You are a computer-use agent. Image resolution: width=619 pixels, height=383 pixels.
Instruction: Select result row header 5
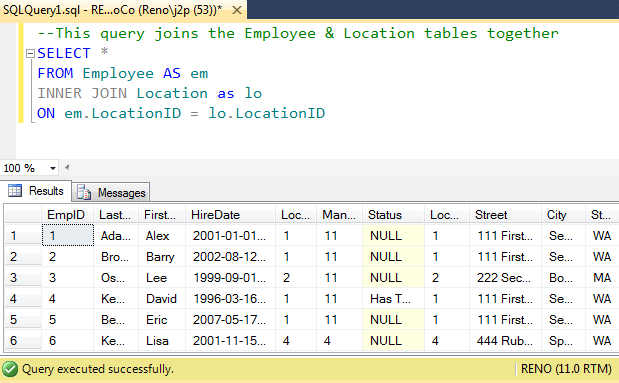[23, 319]
